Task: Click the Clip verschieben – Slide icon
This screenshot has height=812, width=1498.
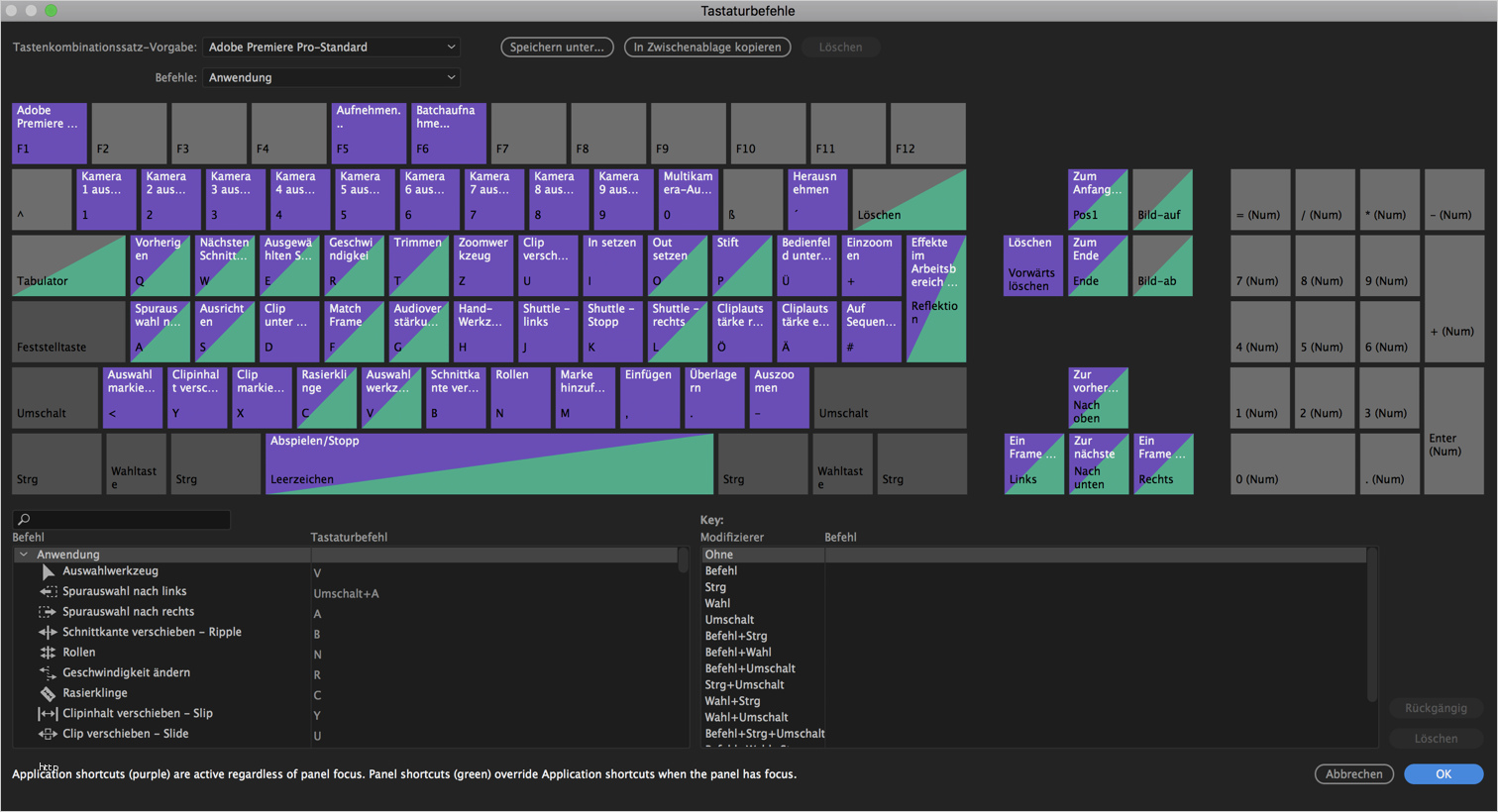Action: click(x=48, y=734)
